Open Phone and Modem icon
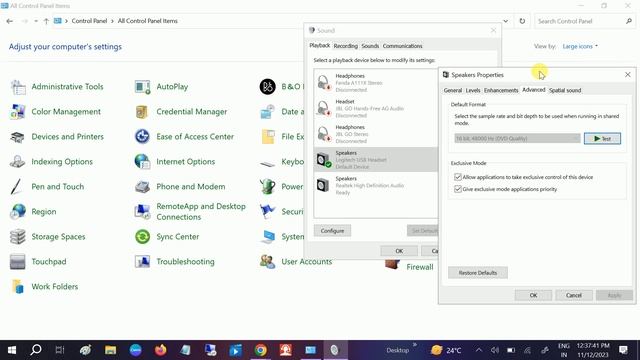The image size is (640, 360). click(142, 187)
